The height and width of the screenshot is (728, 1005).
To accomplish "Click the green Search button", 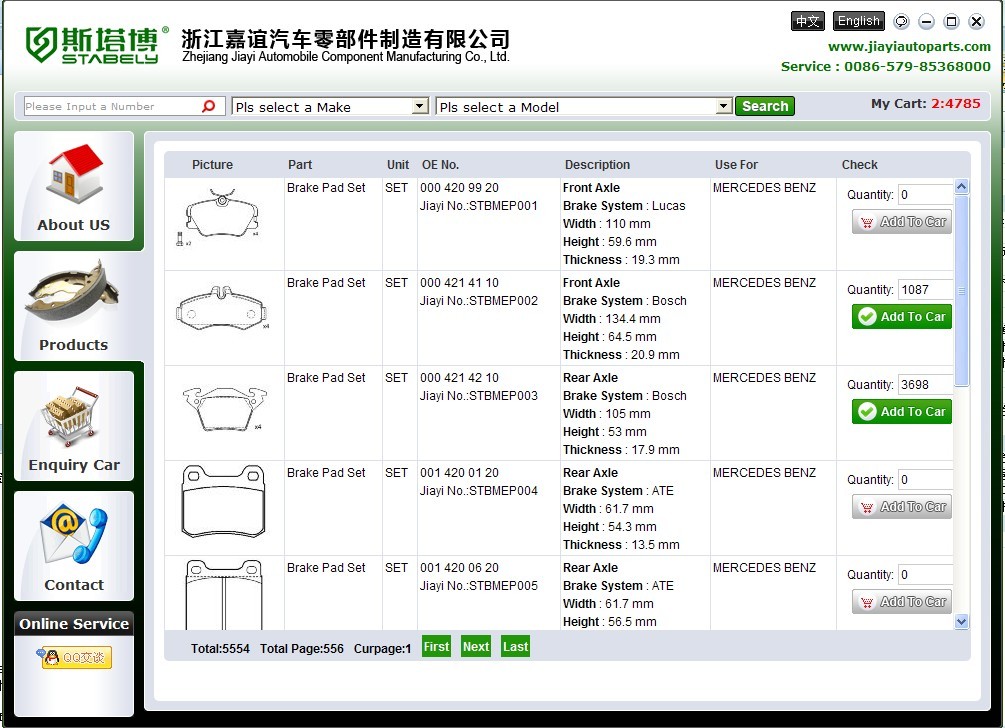I will [765, 106].
